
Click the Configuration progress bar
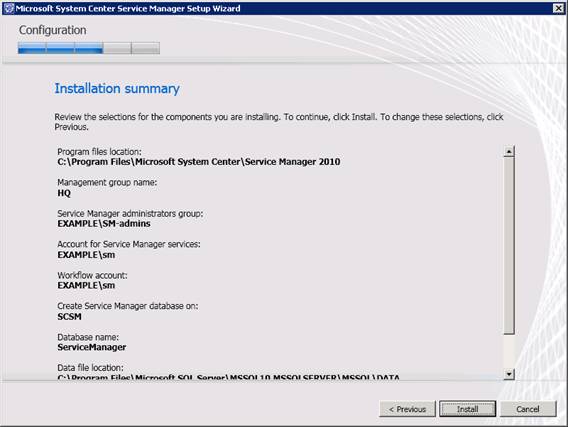click(x=89, y=48)
